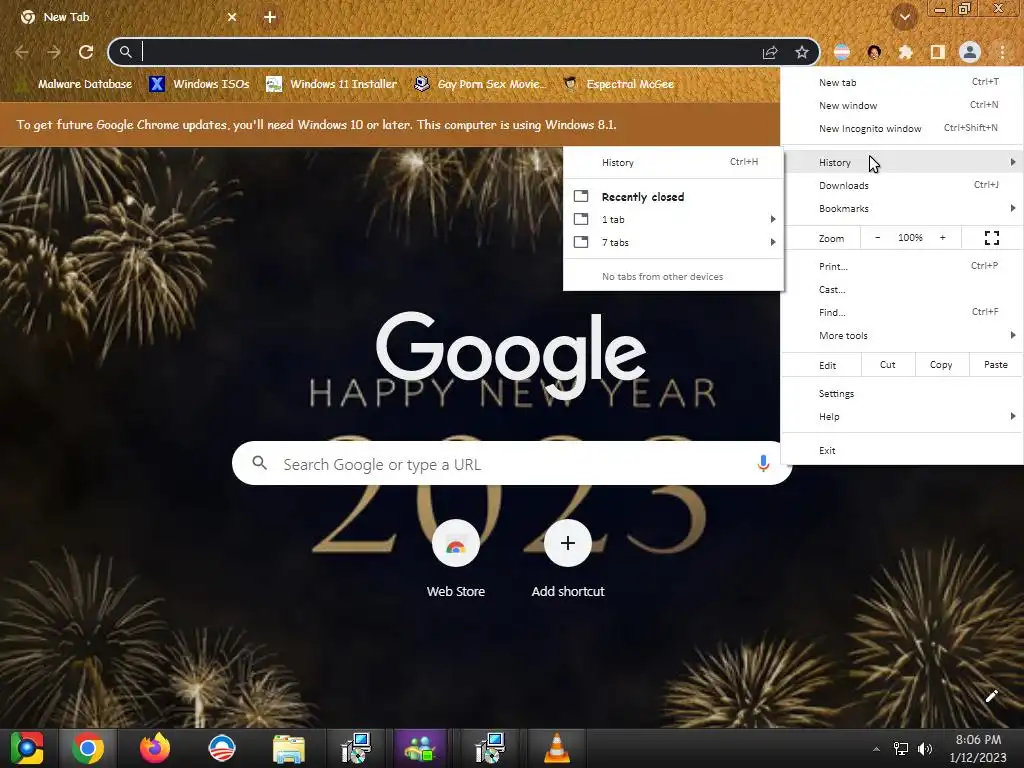Viewport: 1024px width, 768px height.
Task: Open full History page from submenu Ctrl+H
Action: (673, 162)
